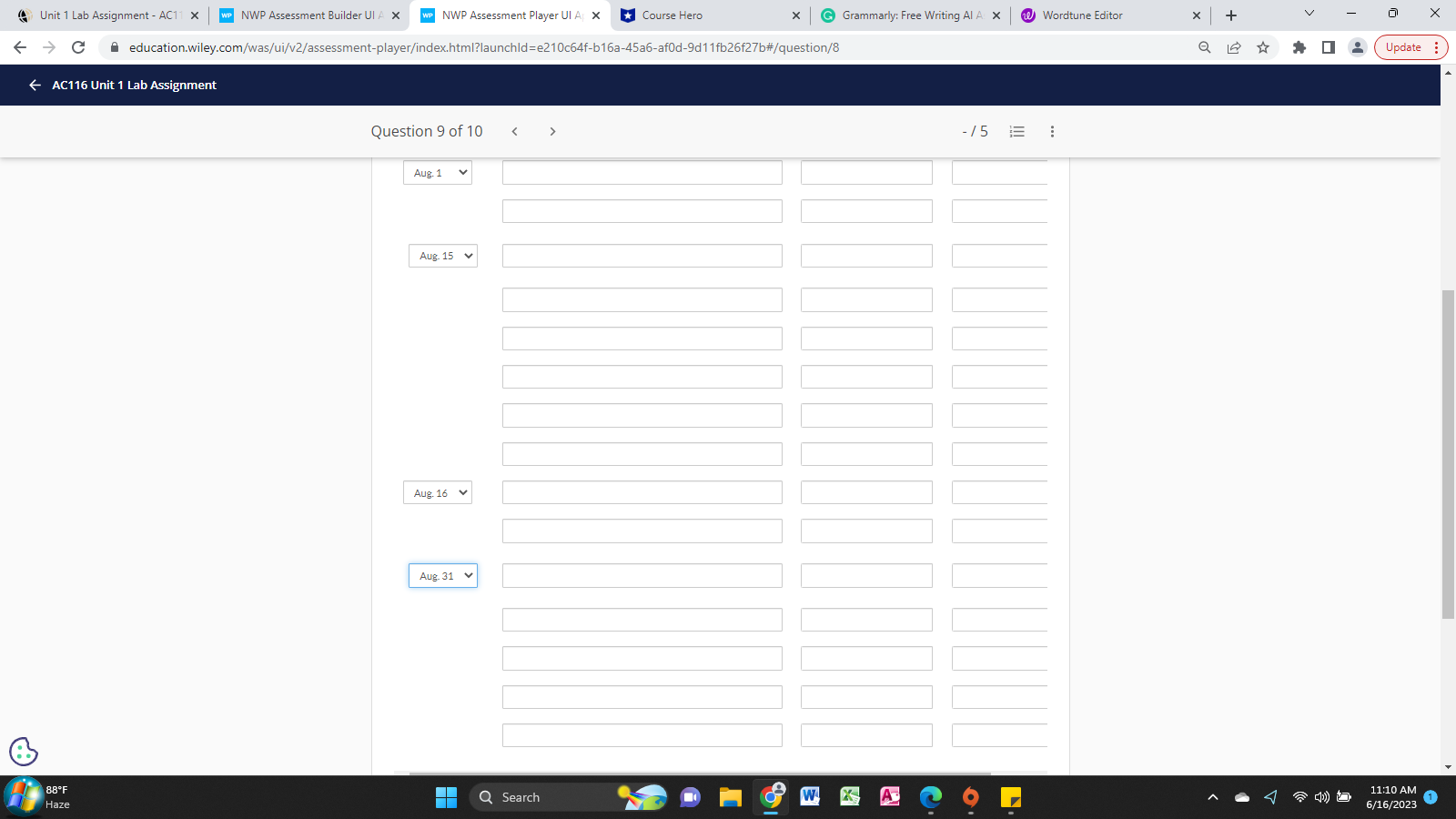Expand the Aug. 15 date dropdown
The width and height of the screenshot is (1456, 819).
(443, 256)
